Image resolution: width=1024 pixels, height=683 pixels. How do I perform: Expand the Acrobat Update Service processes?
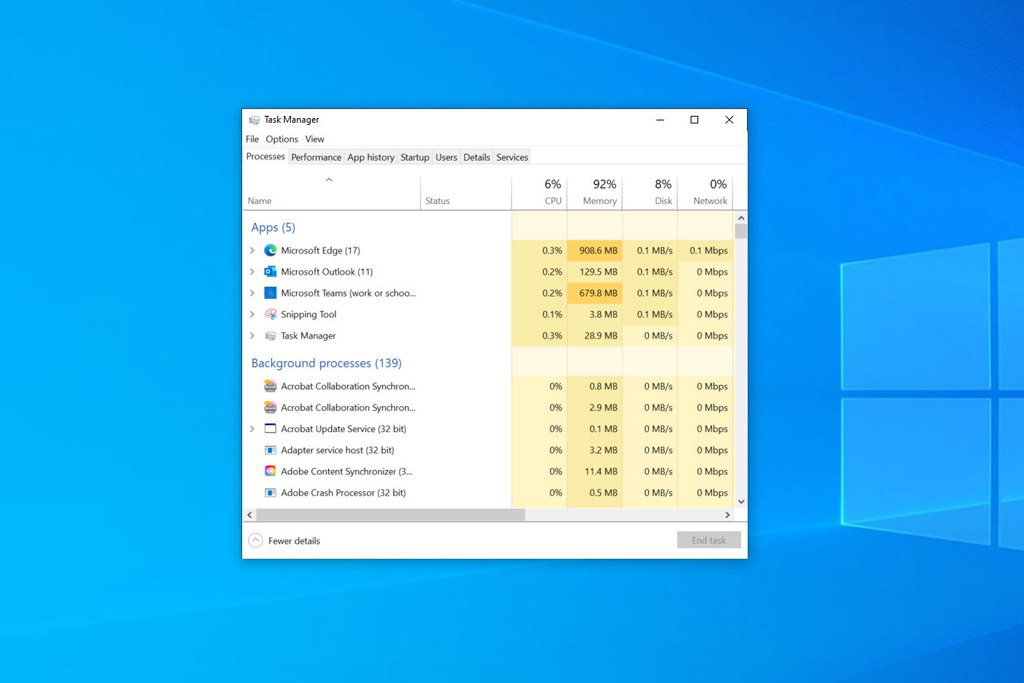point(251,428)
